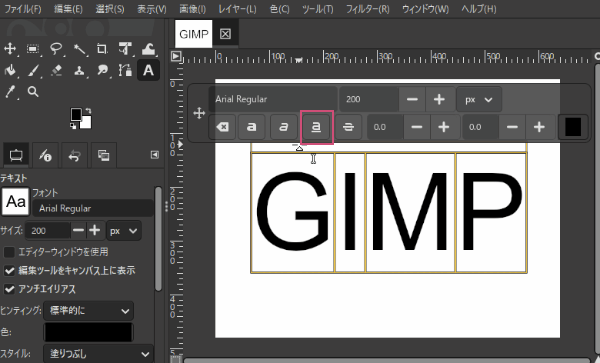The height and width of the screenshot is (363, 600).
Task: Close the GIMP image tab
Action: click(x=225, y=34)
